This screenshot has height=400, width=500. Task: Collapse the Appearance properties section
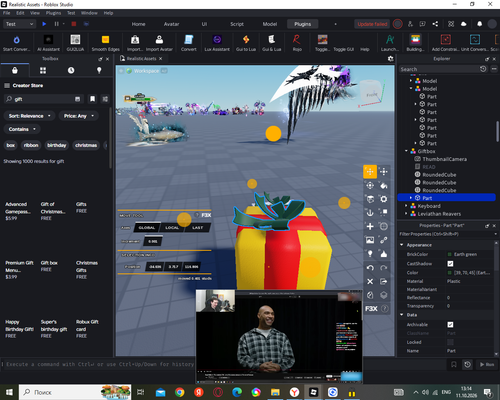tap(402, 245)
